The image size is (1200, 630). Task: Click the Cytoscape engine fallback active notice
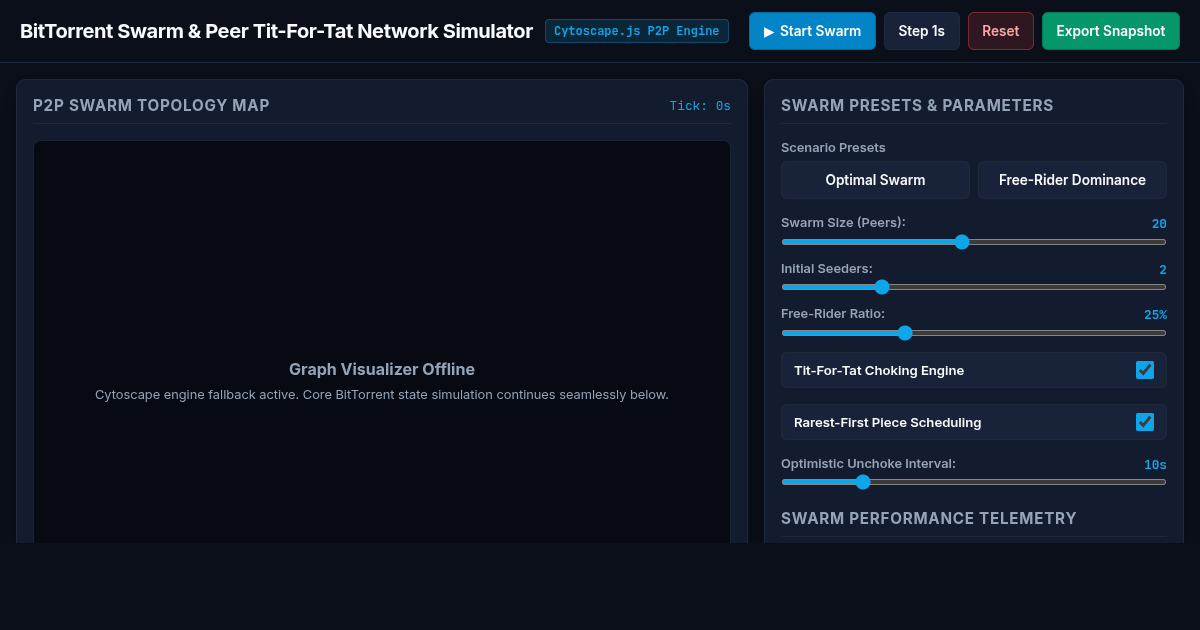(382, 394)
